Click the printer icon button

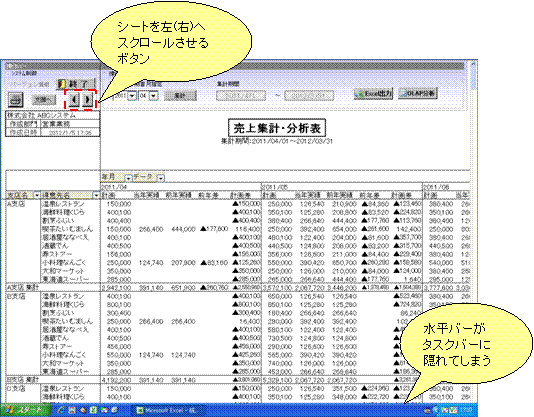click(16, 100)
